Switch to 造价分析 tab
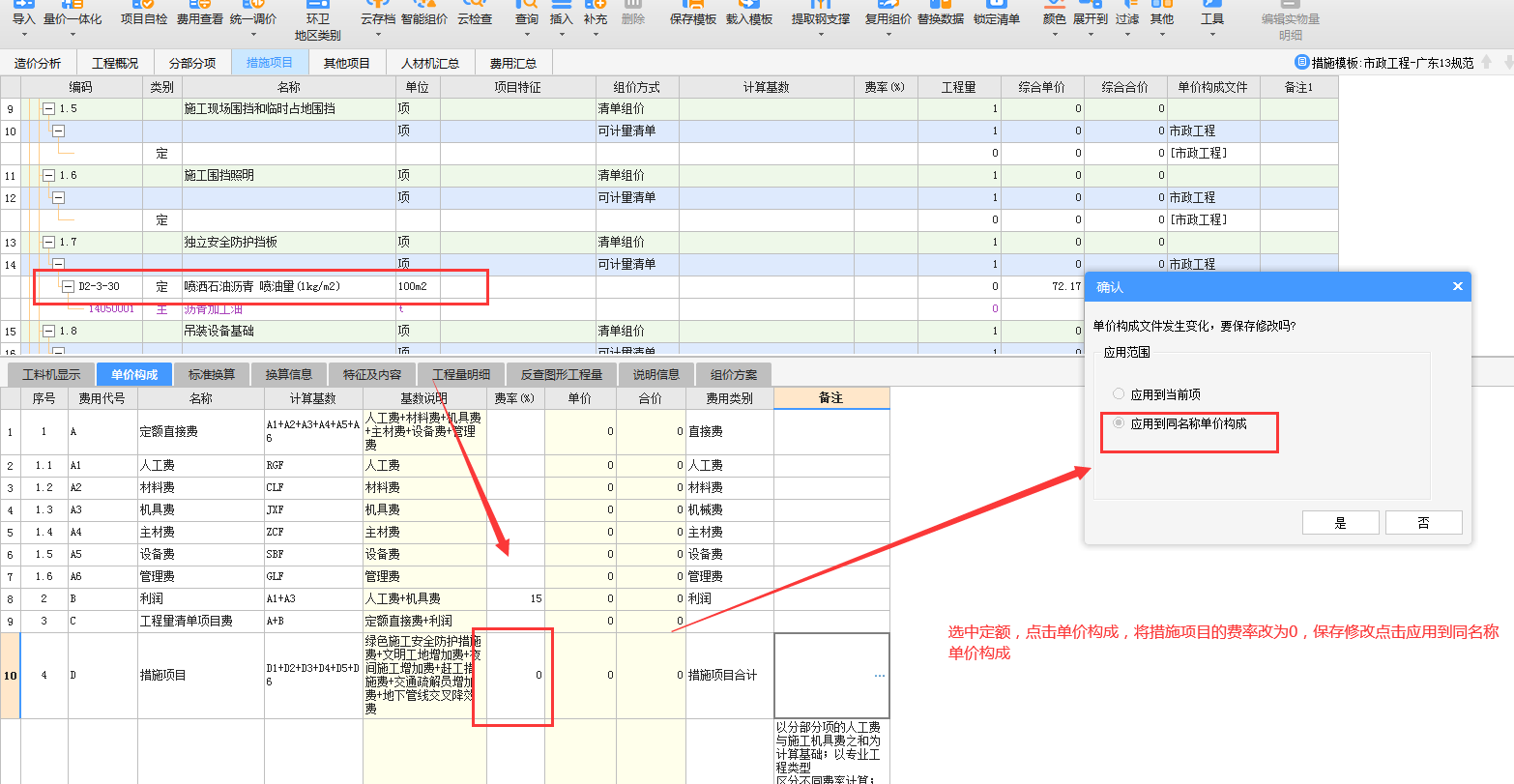The height and width of the screenshot is (784, 1514). [x=38, y=64]
